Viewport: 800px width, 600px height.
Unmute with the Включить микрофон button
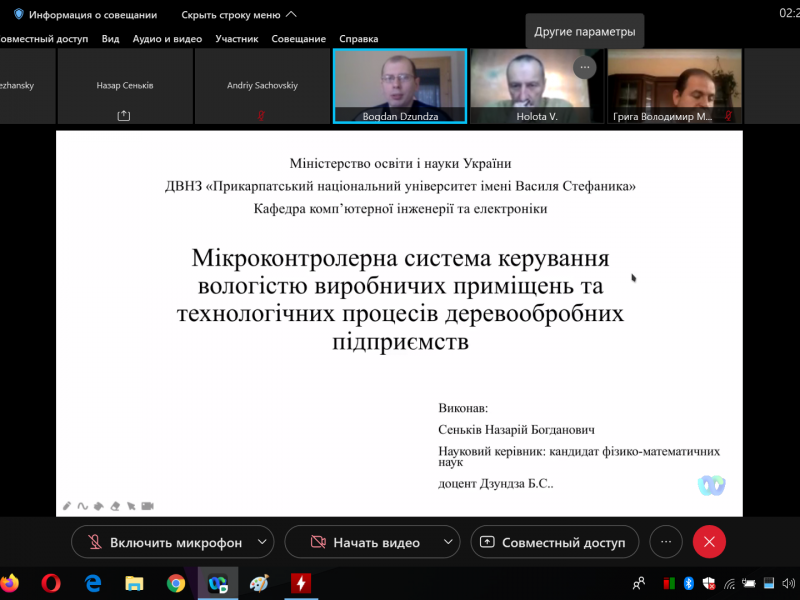pos(164,542)
